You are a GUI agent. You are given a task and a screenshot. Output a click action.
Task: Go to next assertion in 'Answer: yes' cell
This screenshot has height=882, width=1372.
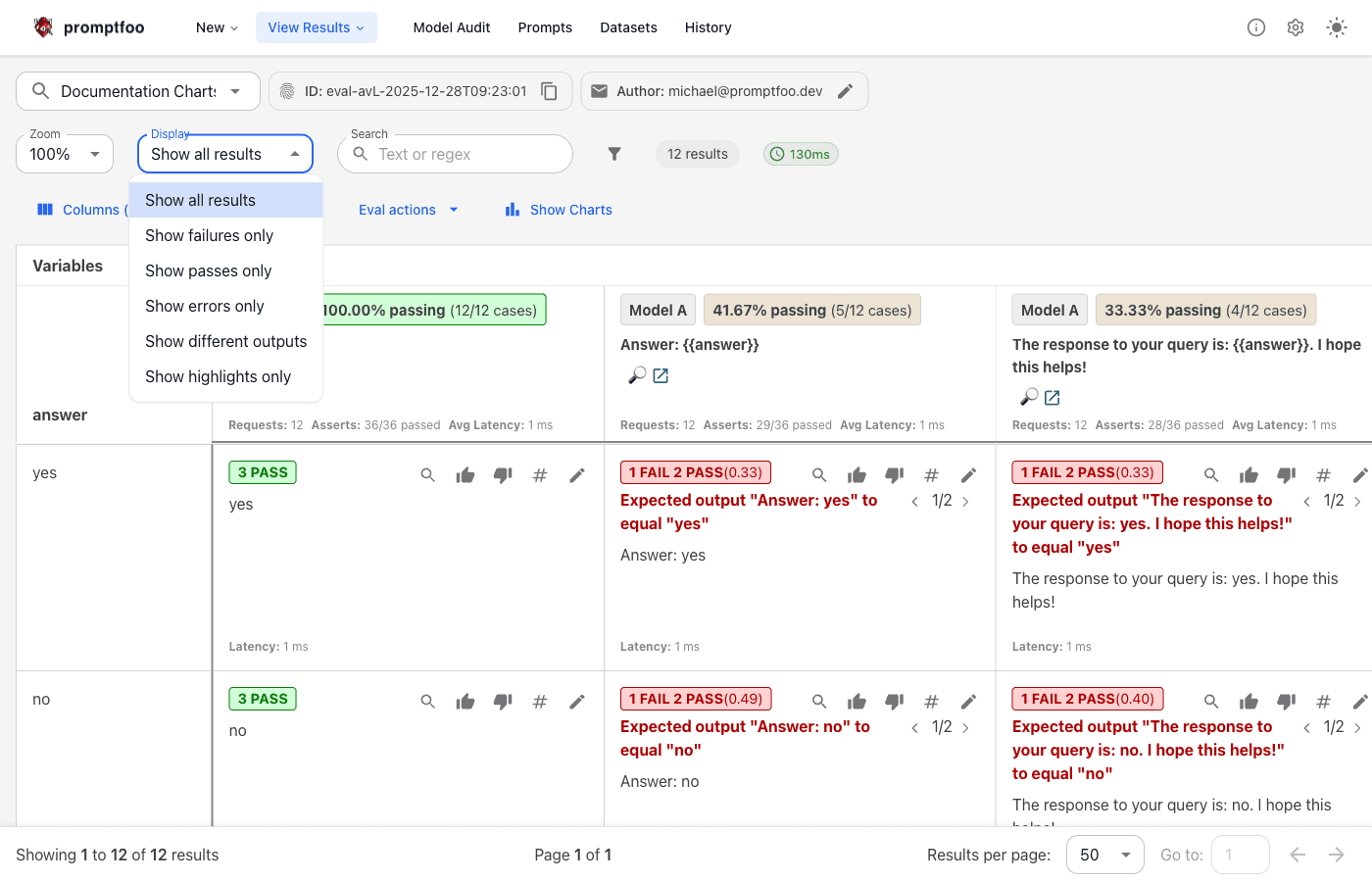pyautogui.click(x=965, y=501)
